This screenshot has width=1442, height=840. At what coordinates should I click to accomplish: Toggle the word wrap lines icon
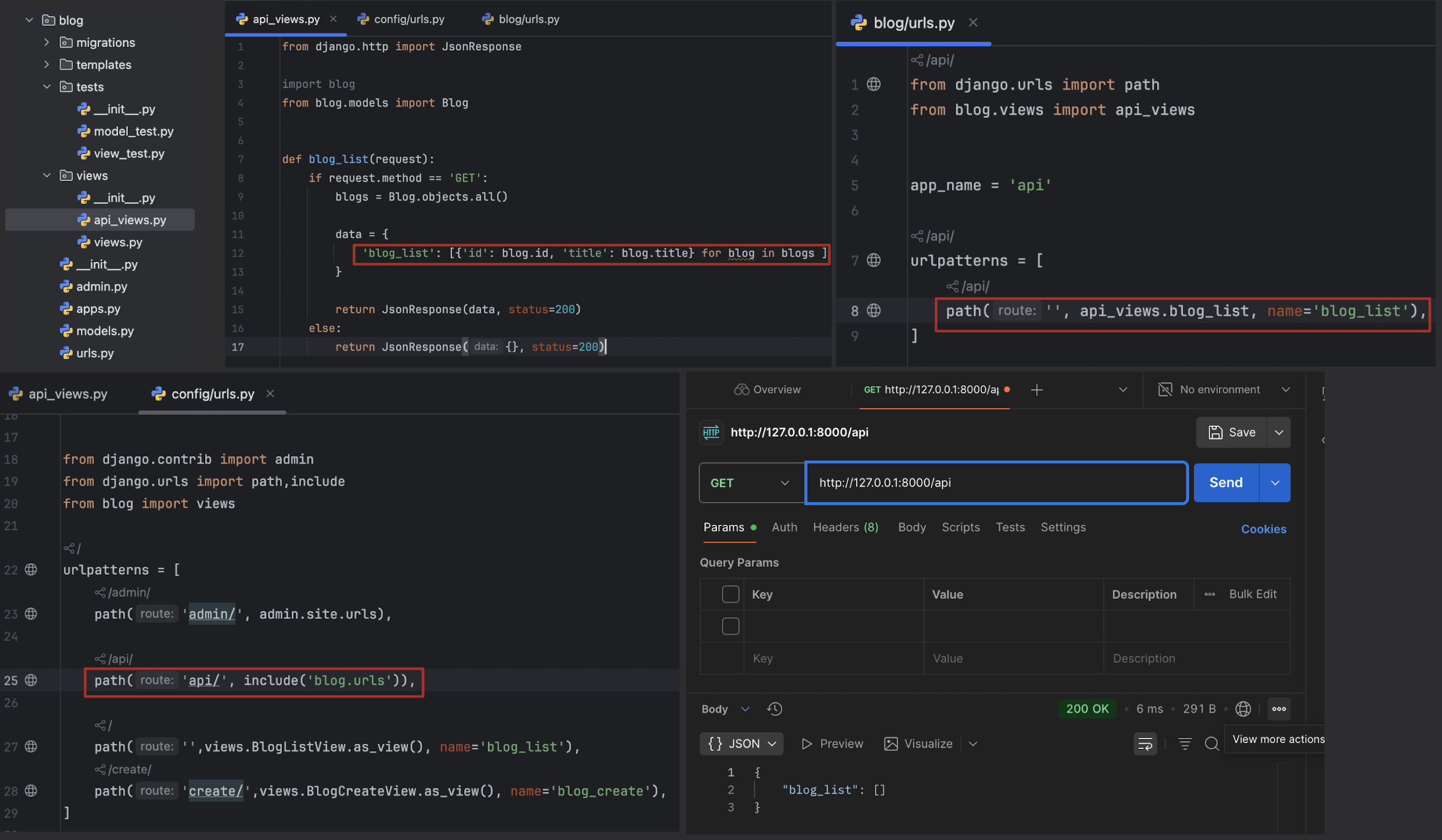[x=1145, y=744]
